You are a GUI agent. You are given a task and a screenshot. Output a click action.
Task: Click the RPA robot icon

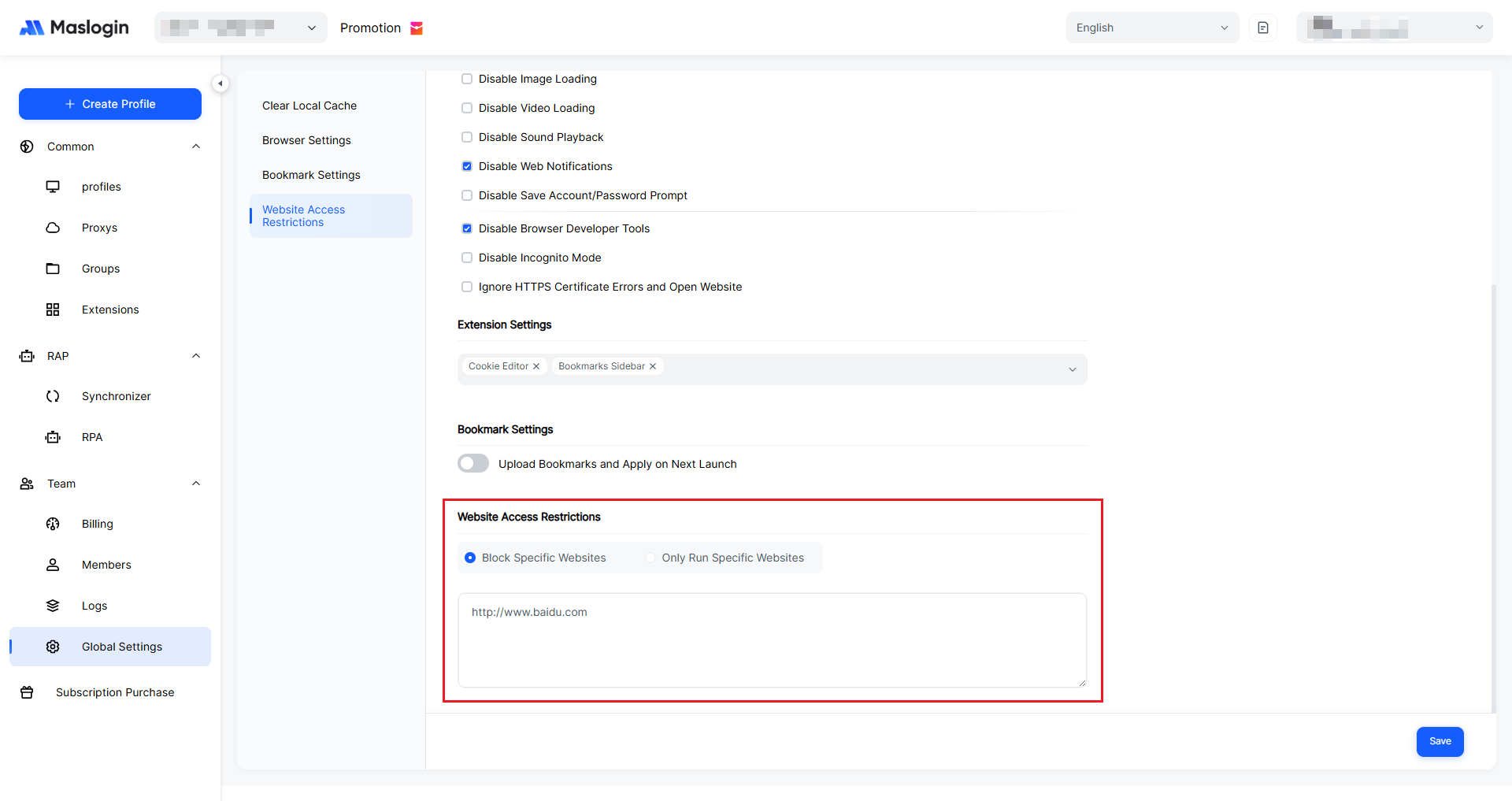pos(53,437)
